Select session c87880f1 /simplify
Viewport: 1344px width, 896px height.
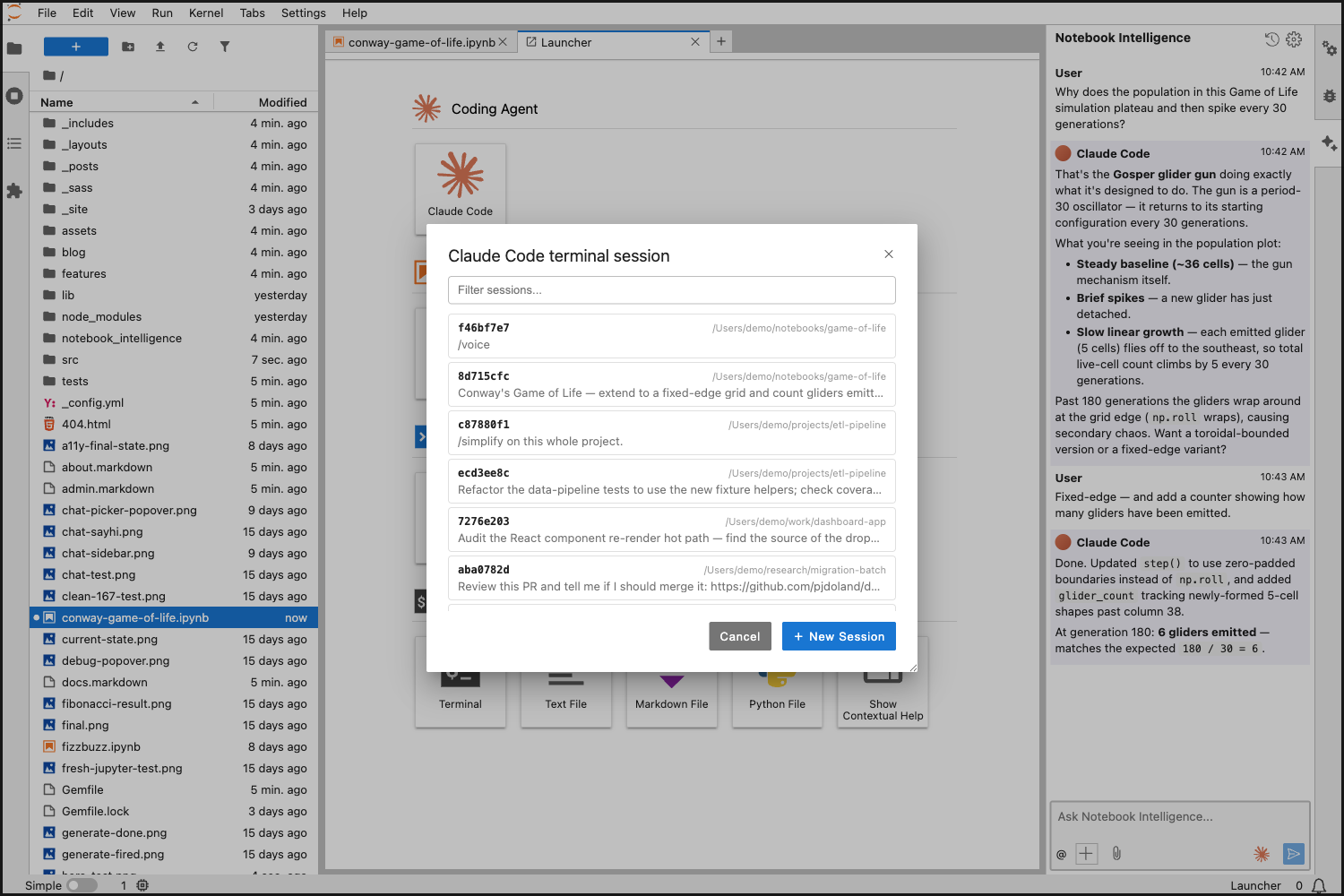click(x=672, y=433)
